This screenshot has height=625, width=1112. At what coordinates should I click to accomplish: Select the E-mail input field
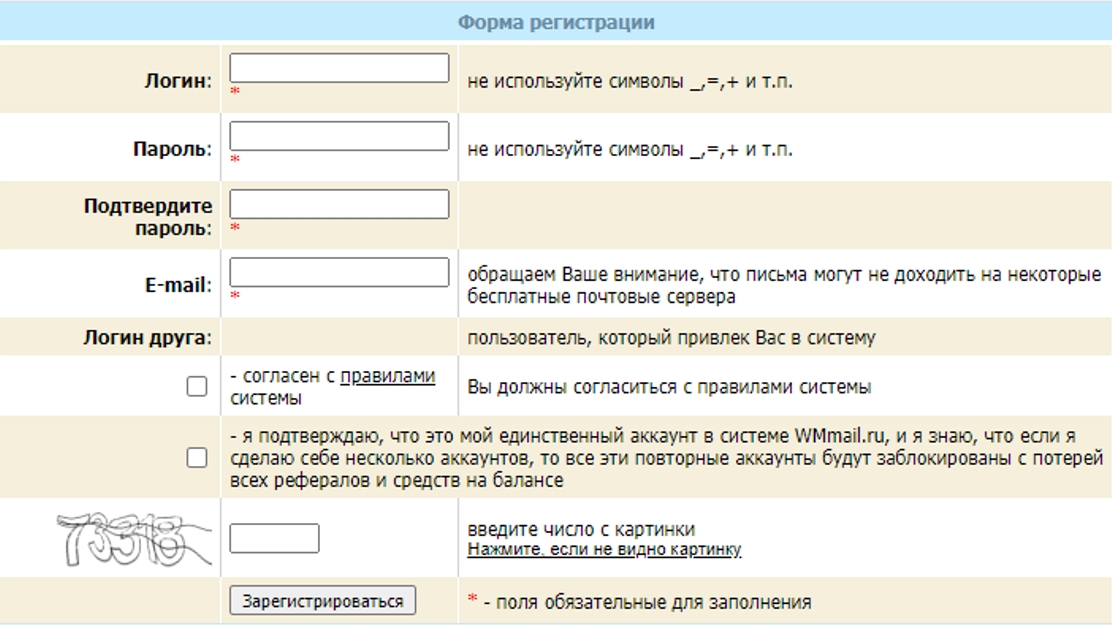pyautogui.click(x=339, y=272)
